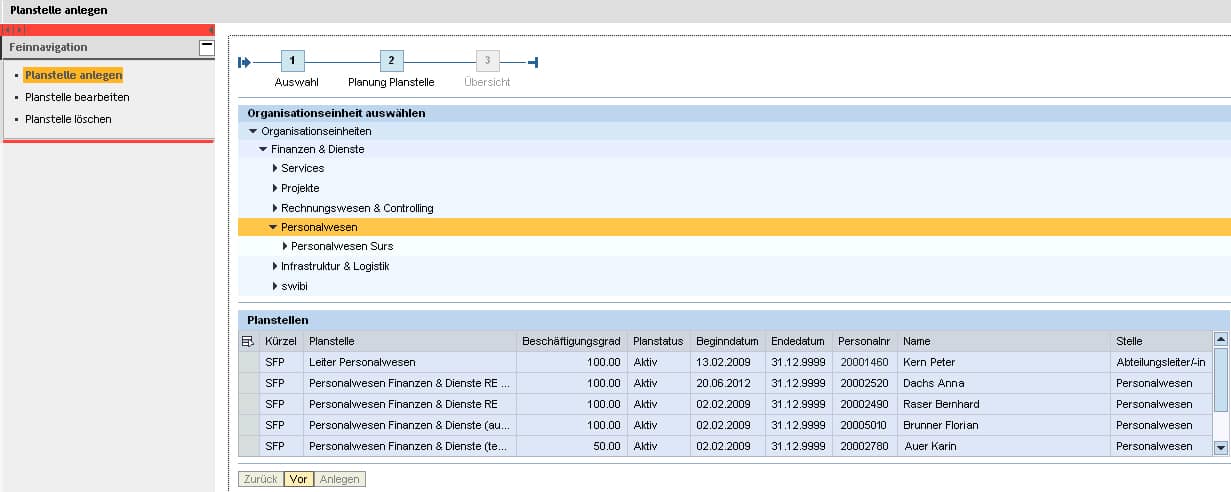This screenshot has width=1231, height=492.
Task: Collapse navigation with red bar right arrow
Action: tap(211, 31)
